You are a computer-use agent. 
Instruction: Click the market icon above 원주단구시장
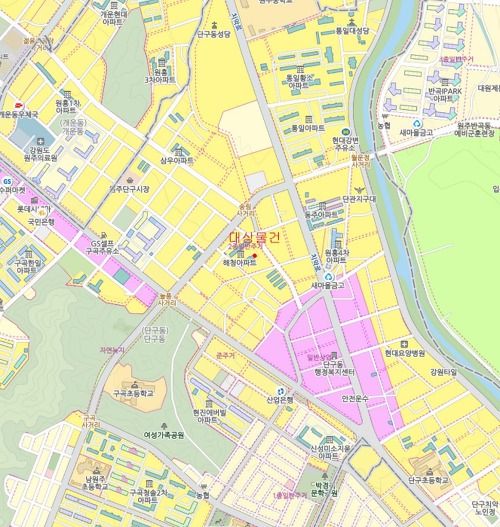(x=130, y=181)
